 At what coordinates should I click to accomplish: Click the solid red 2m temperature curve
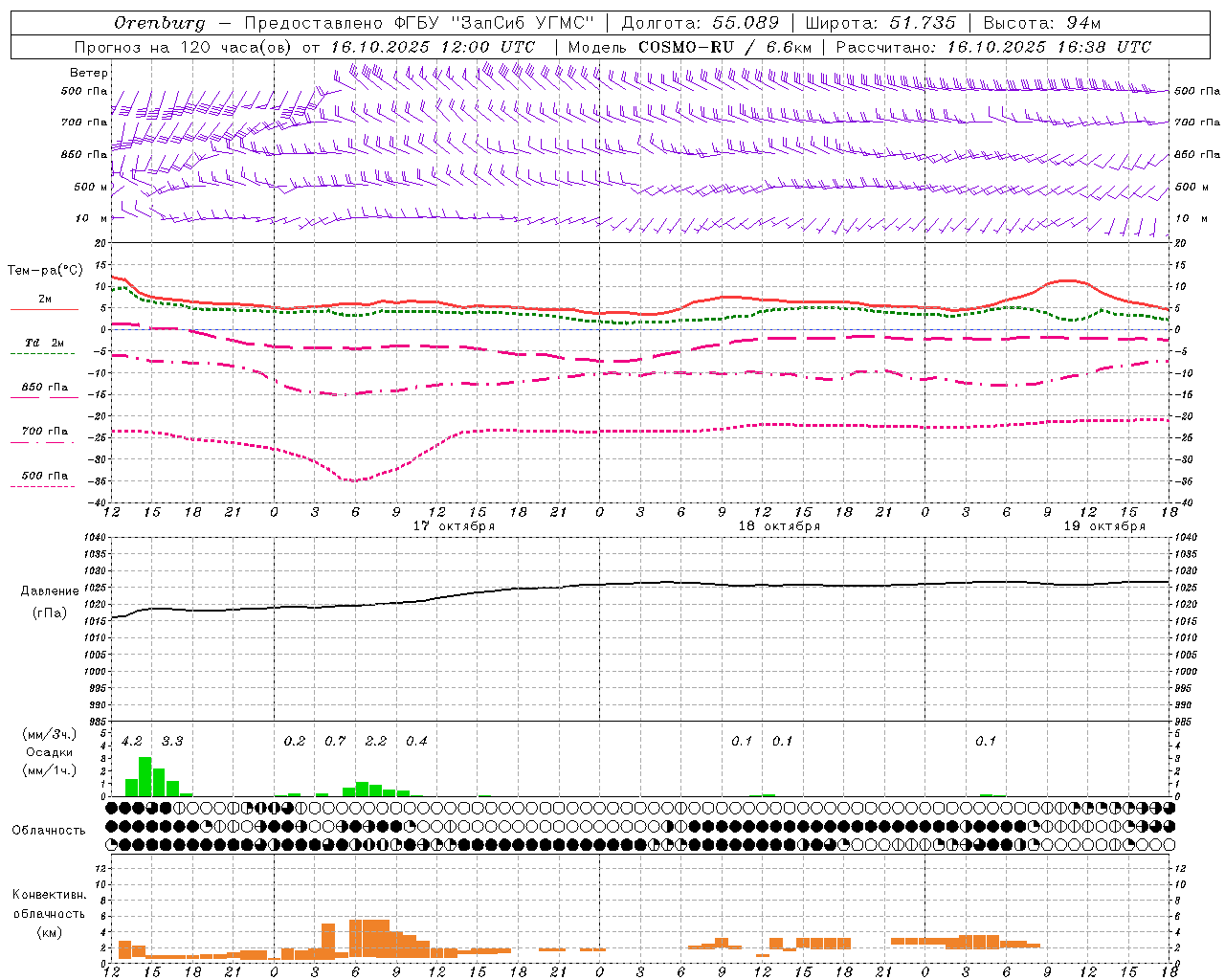639,312
